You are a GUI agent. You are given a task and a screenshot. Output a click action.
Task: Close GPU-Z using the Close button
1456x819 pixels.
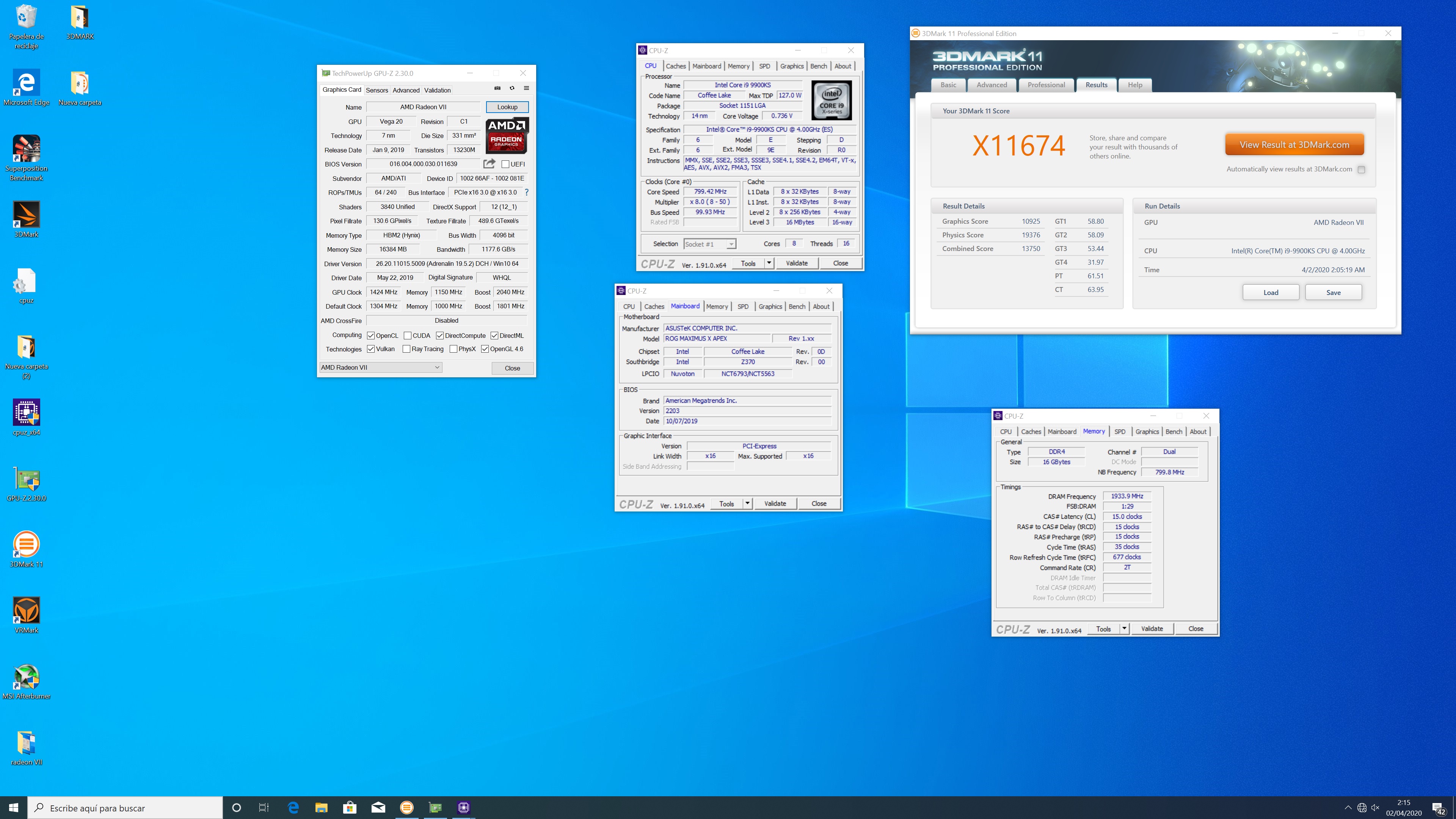pyautogui.click(x=512, y=368)
